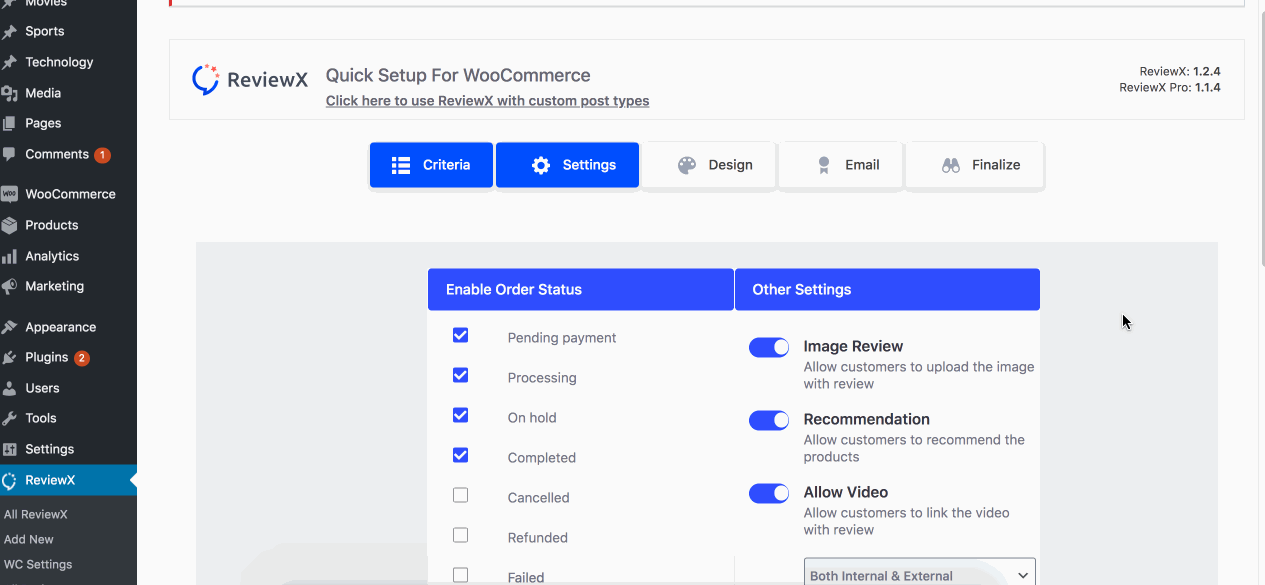
Task: Check the Cancelled order status
Action: click(460, 495)
